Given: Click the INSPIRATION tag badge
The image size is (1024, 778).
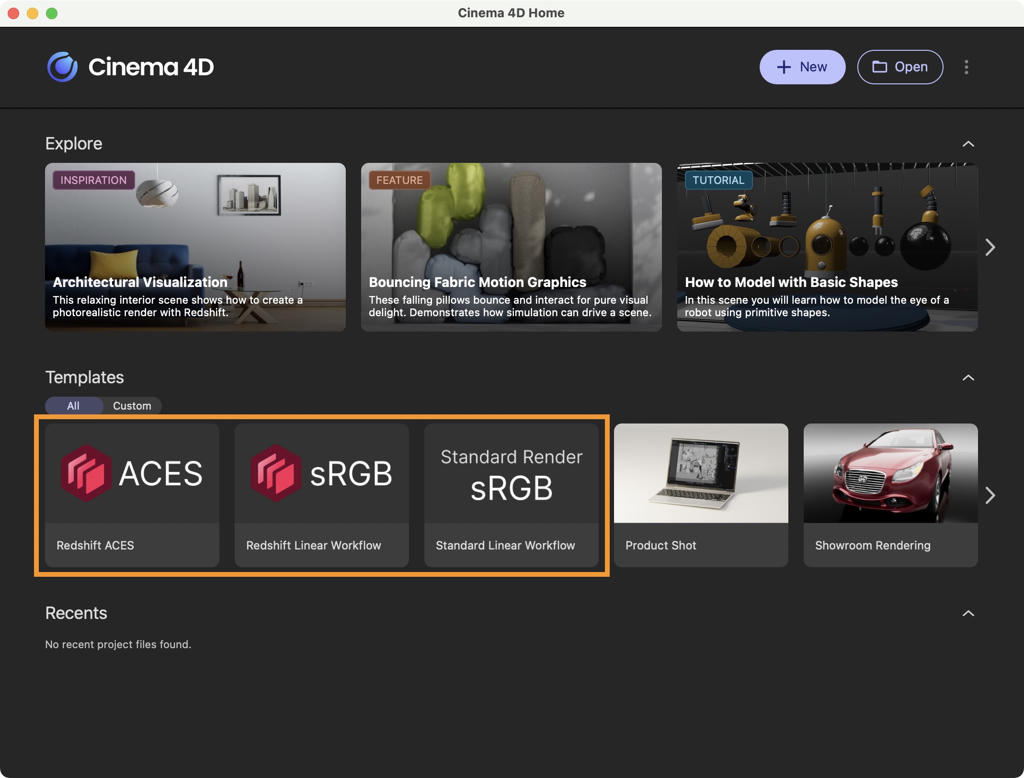Looking at the screenshot, I should [x=93, y=180].
